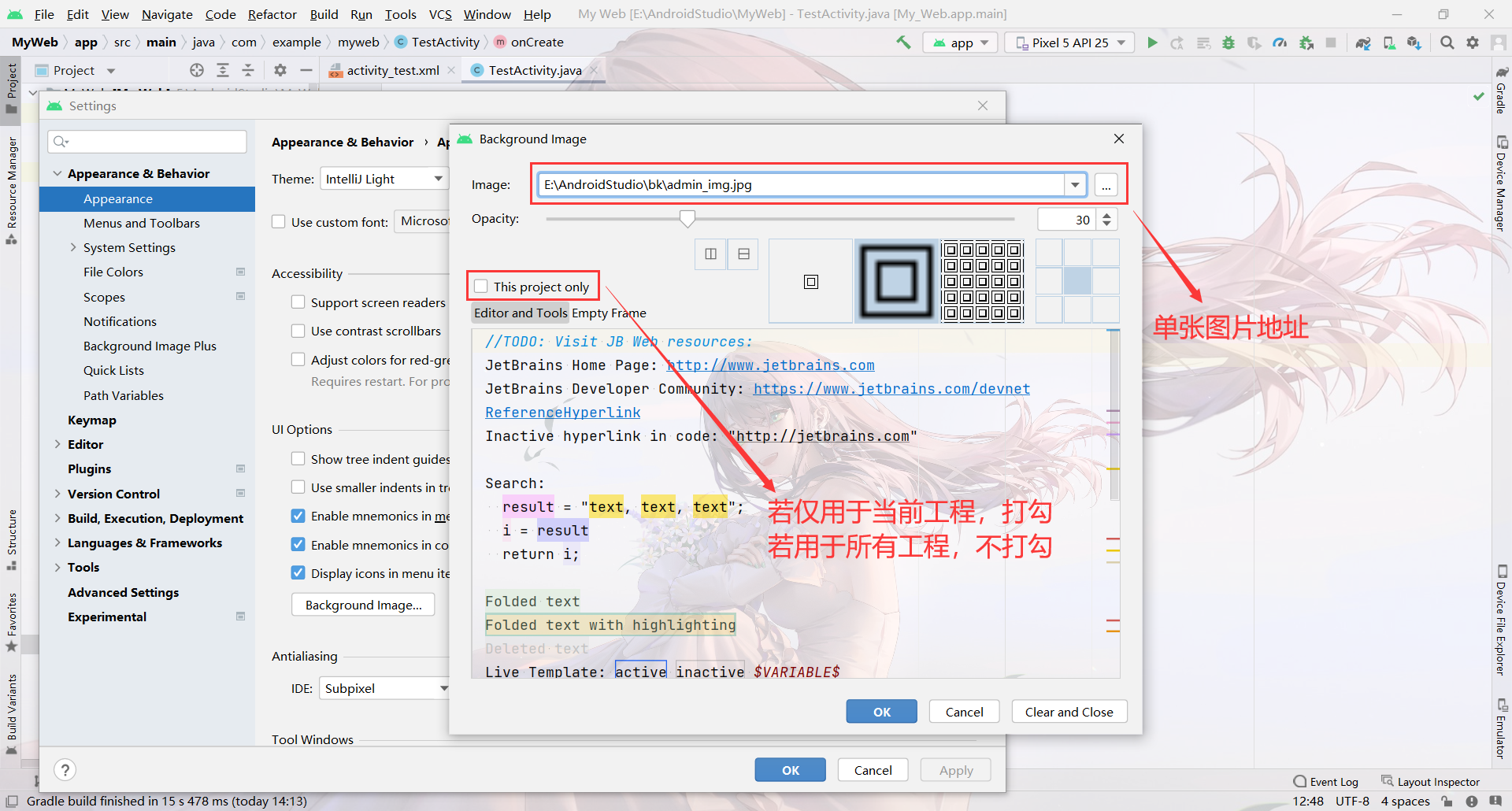
Task: Click Collapse All icon in Project panel
Action: 248,70
